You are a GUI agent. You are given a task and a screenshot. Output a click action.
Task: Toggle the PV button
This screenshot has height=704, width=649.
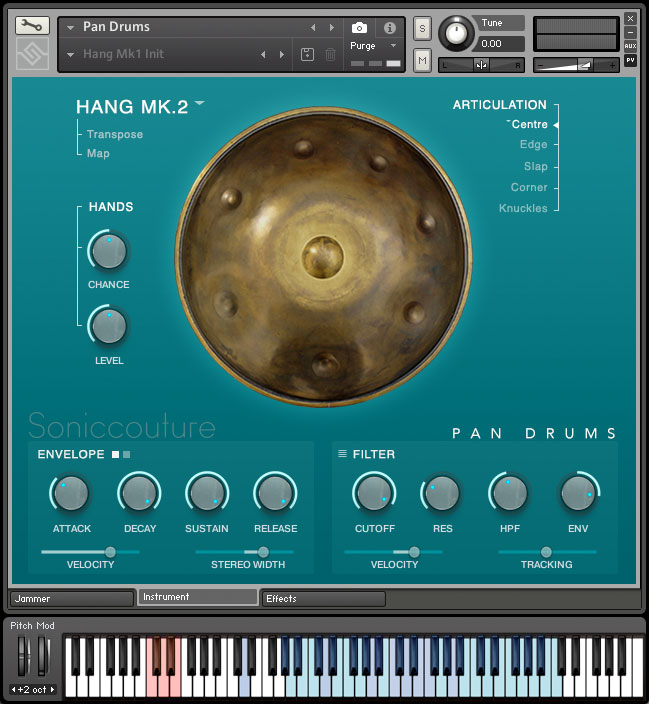pos(630,60)
